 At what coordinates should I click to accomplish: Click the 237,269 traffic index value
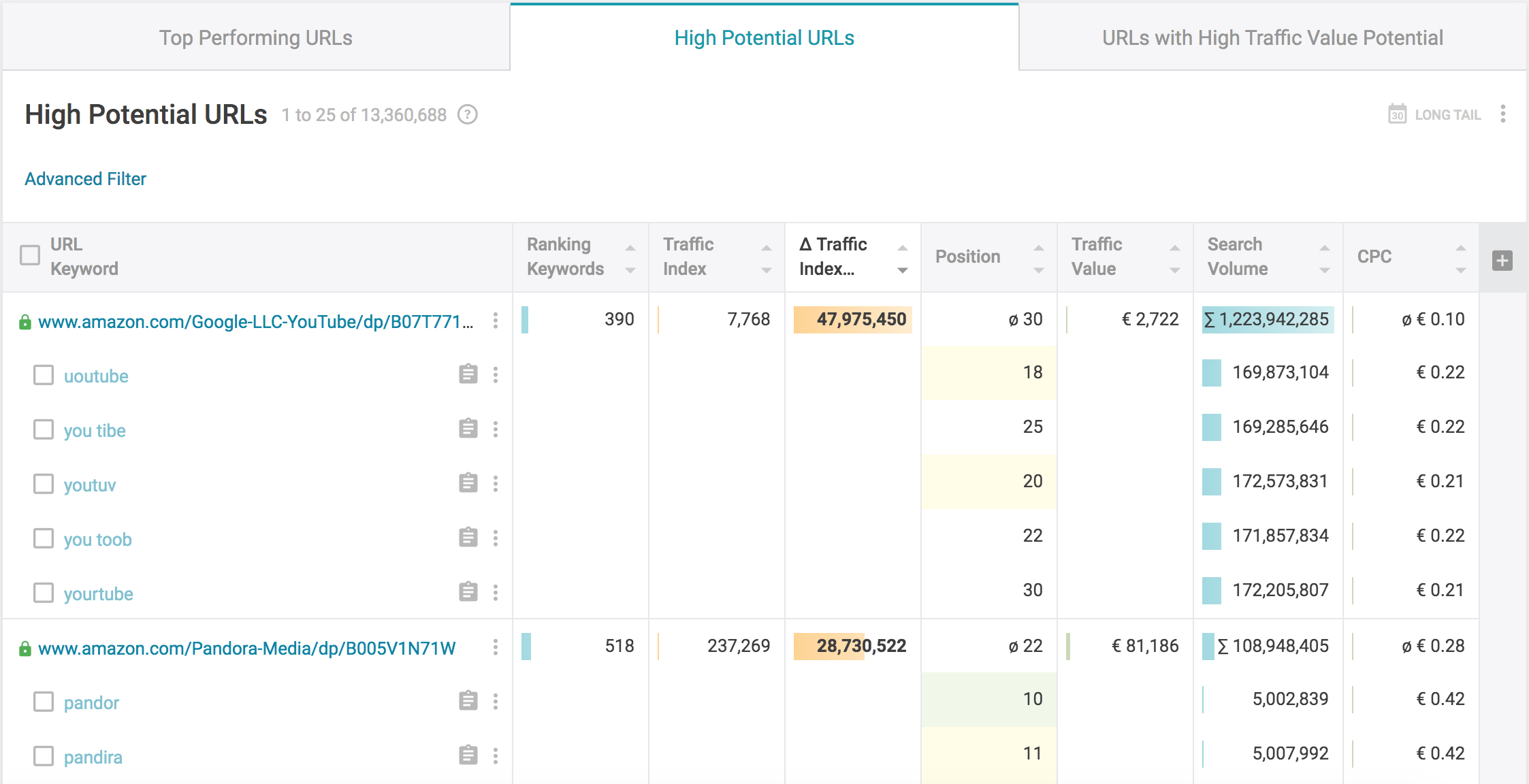pos(739,646)
